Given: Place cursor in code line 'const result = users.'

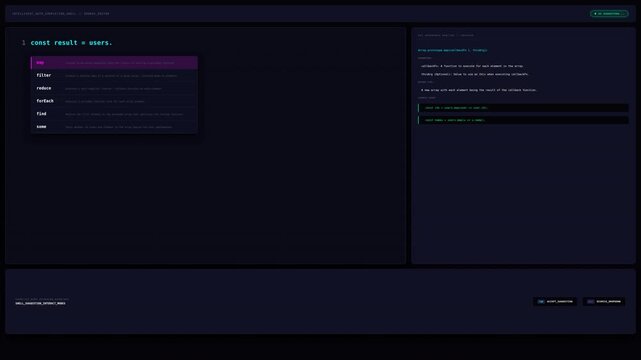Looking at the screenshot, I should 71,42.
